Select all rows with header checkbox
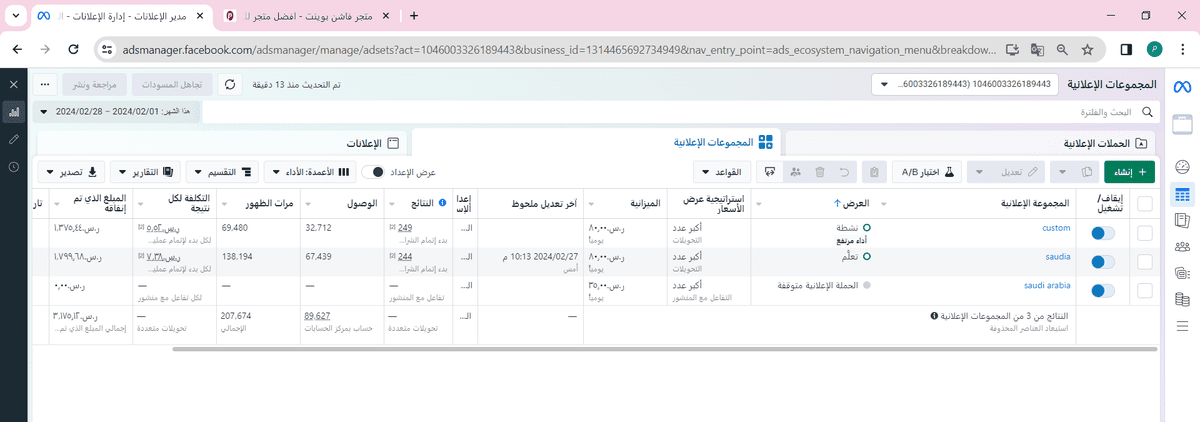 pos(1145,204)
